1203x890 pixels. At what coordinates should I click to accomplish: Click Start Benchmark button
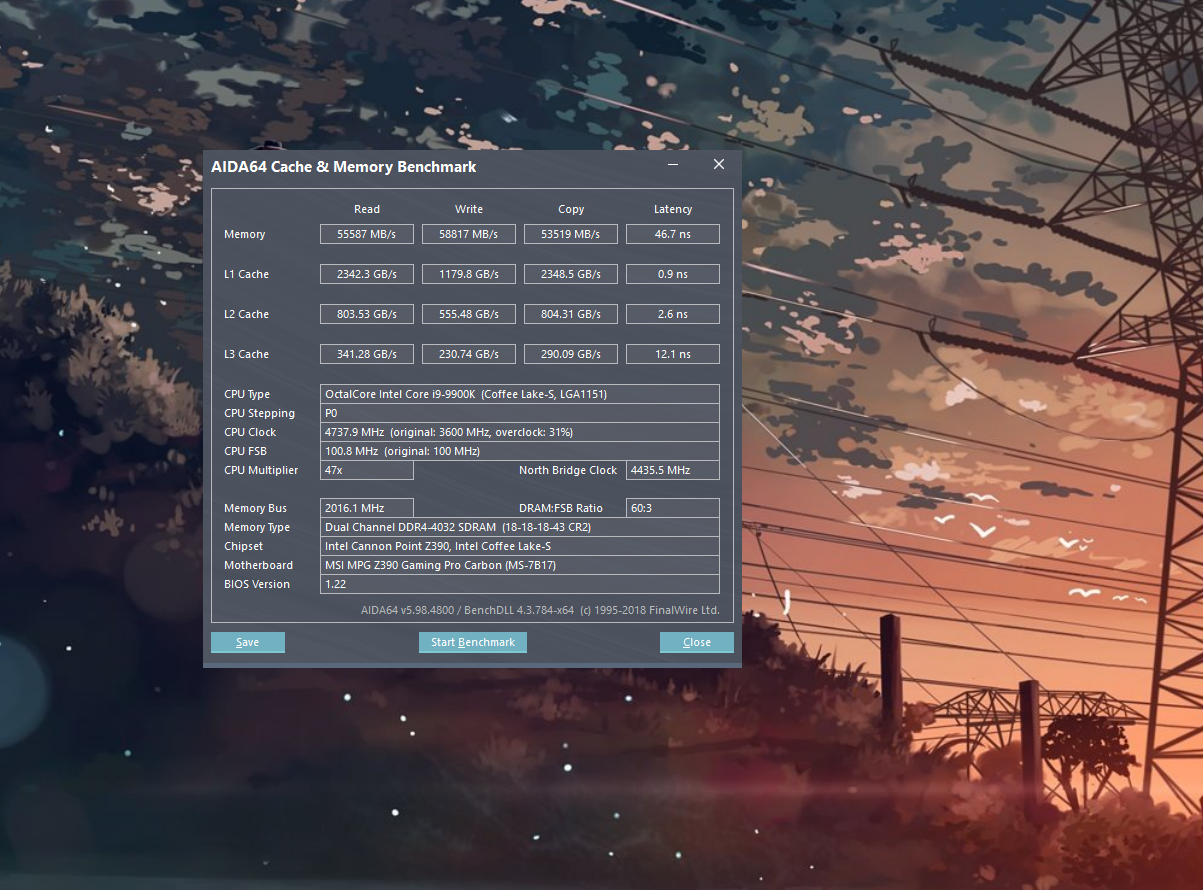coord(473,642)
